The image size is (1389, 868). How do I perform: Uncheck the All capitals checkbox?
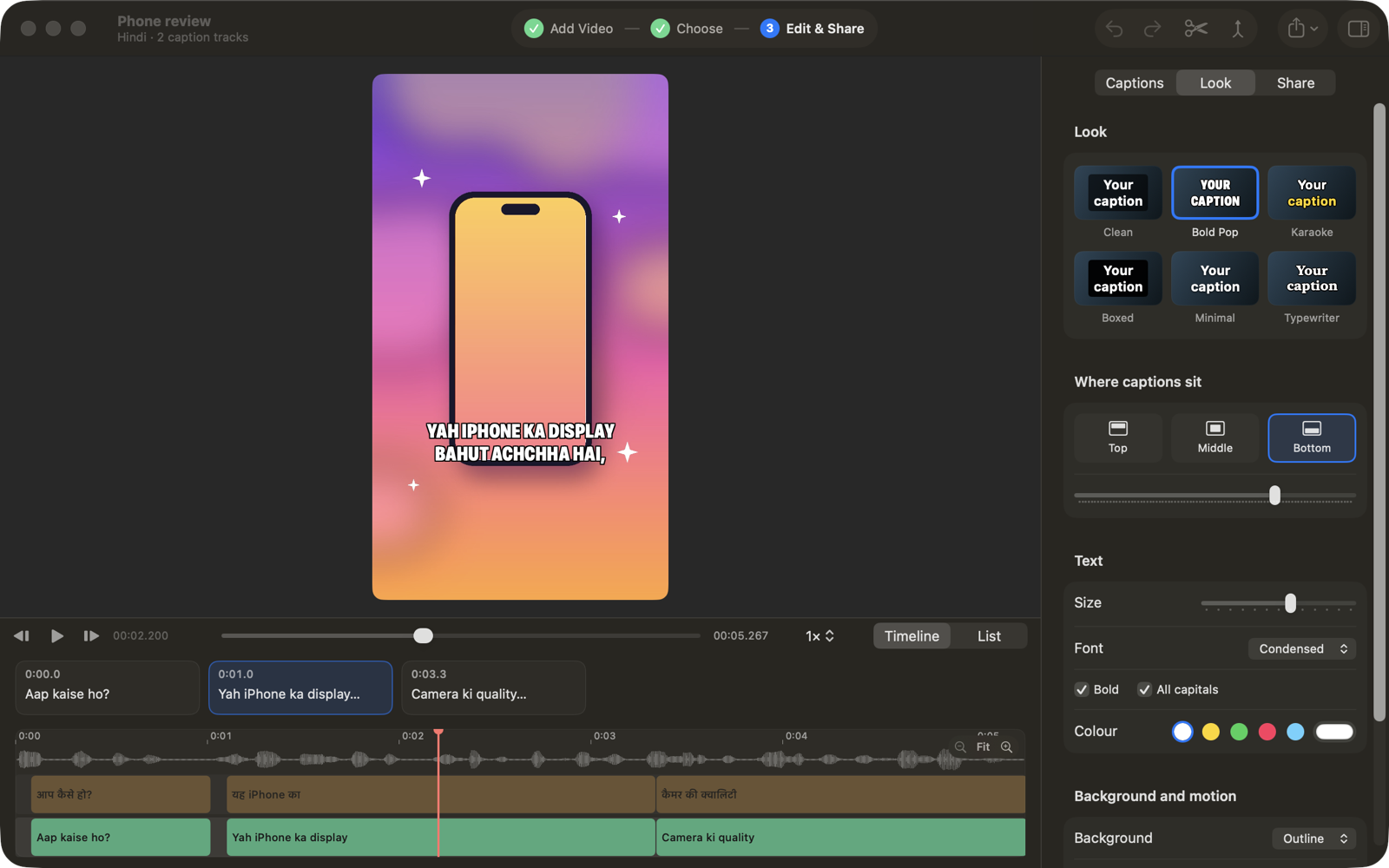tap(1145, 689)
